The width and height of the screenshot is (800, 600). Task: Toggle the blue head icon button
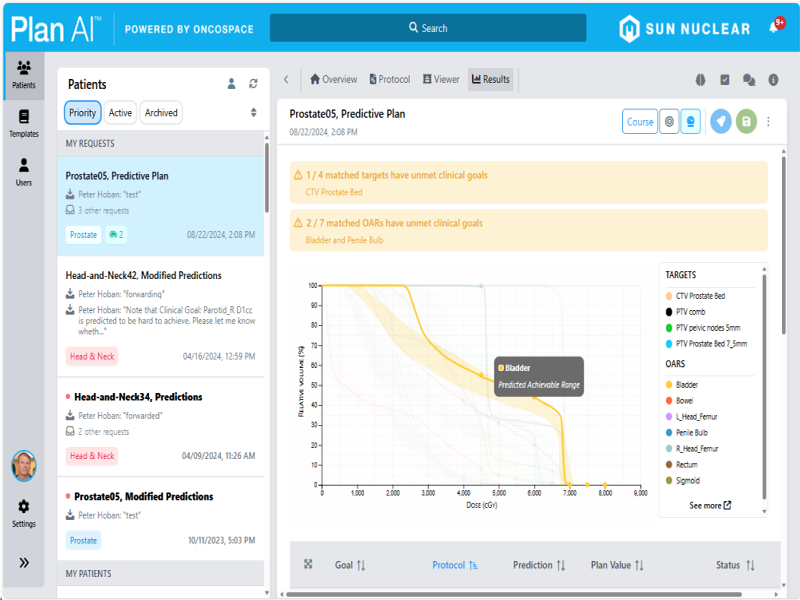tap(690, 122)
